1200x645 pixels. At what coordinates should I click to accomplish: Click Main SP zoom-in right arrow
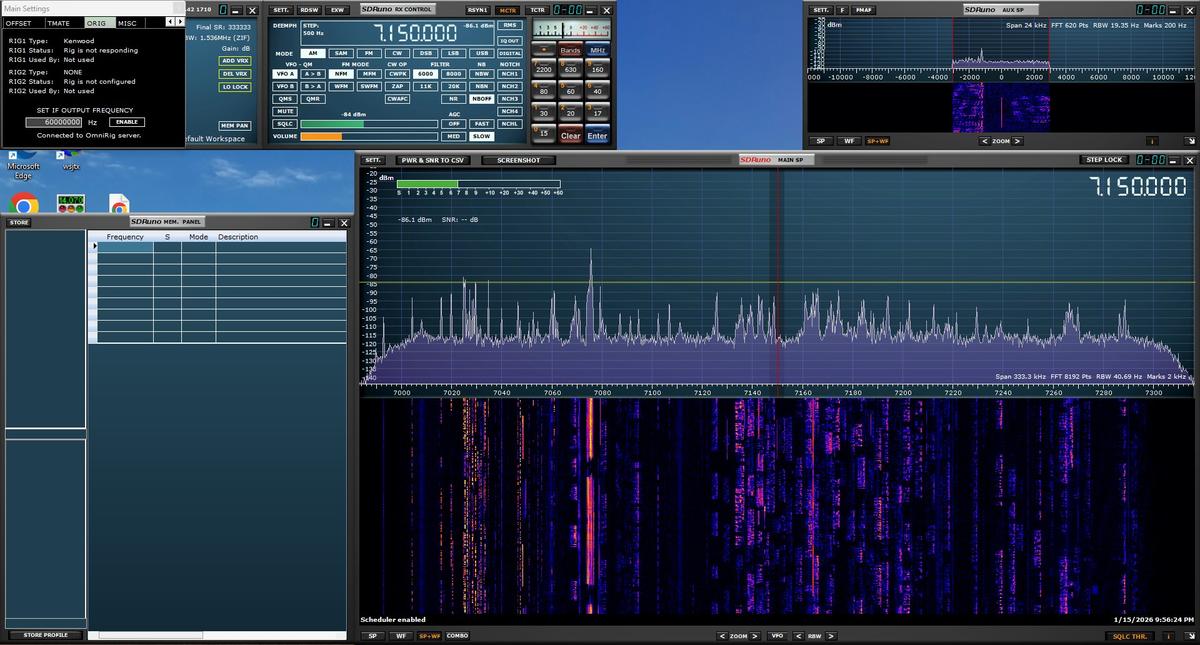pyautogui.click(x=757, y=636)
